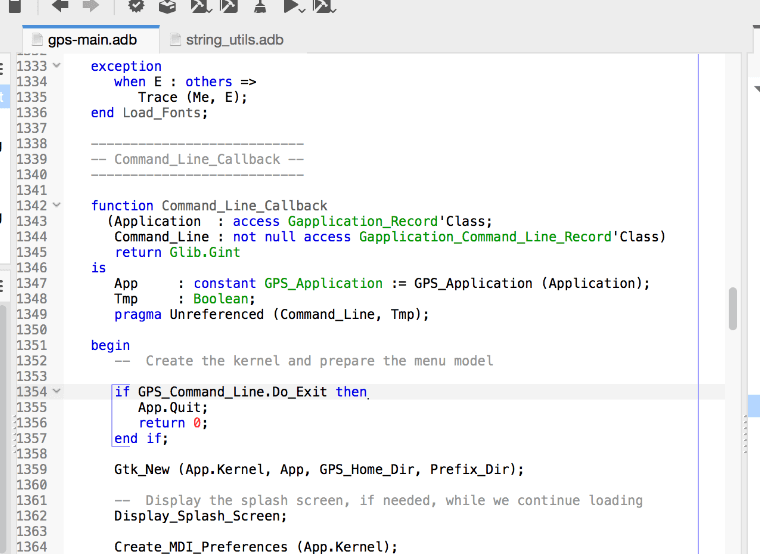Screen dimensions: 760x554
Task: Click the last hammer icon in toolbar
Action: point(323,5)
